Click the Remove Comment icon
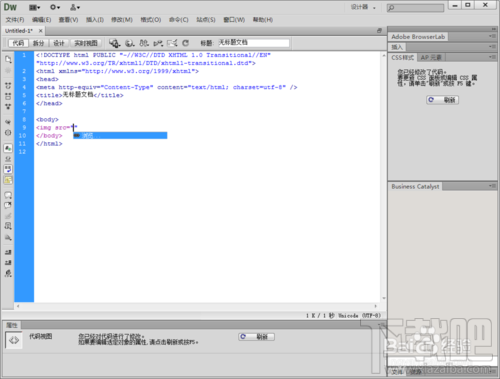This screenshot has height=379, width=500. [x=8, y=205]
